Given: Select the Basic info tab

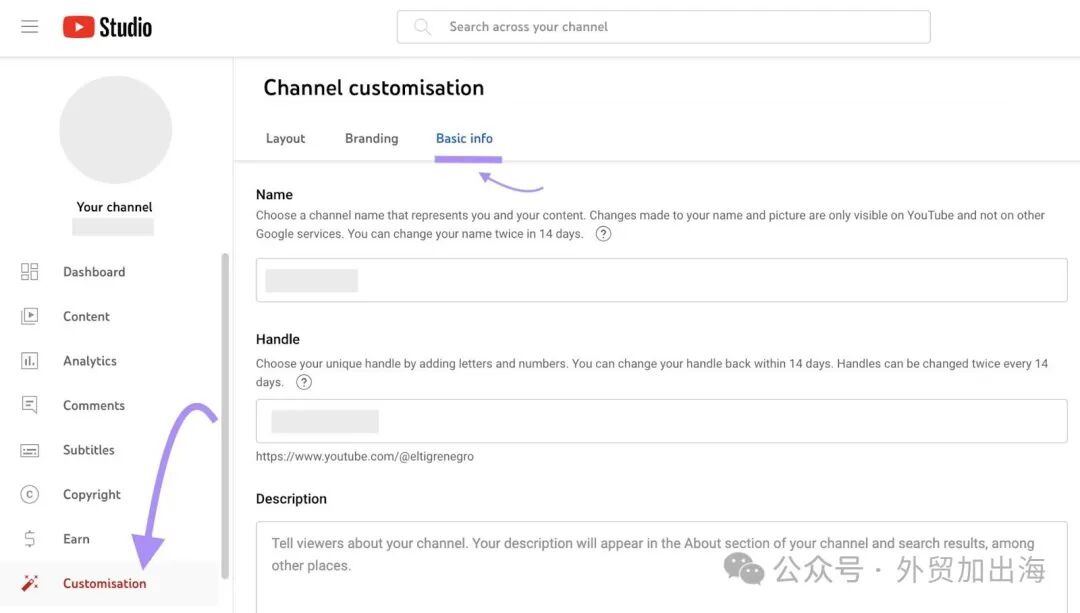Looking at the screenshot, I should click(464, 138).
